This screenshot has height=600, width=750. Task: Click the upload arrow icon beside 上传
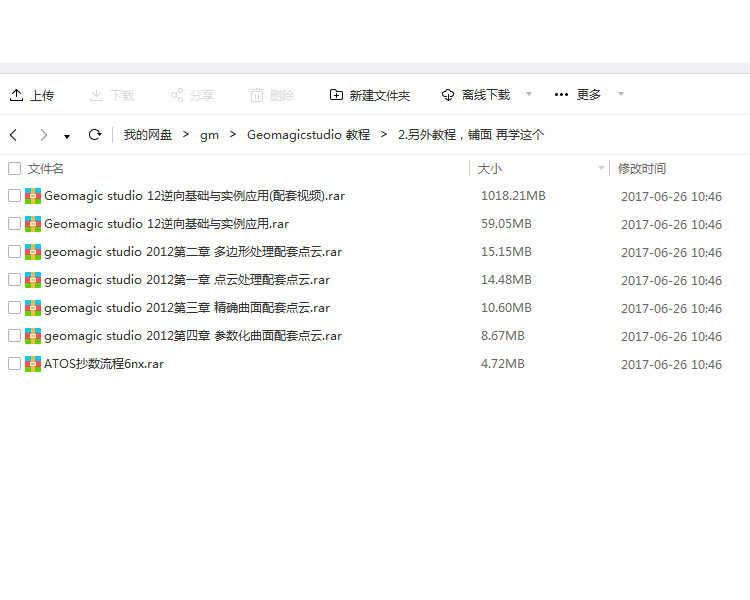coord(16,95)
